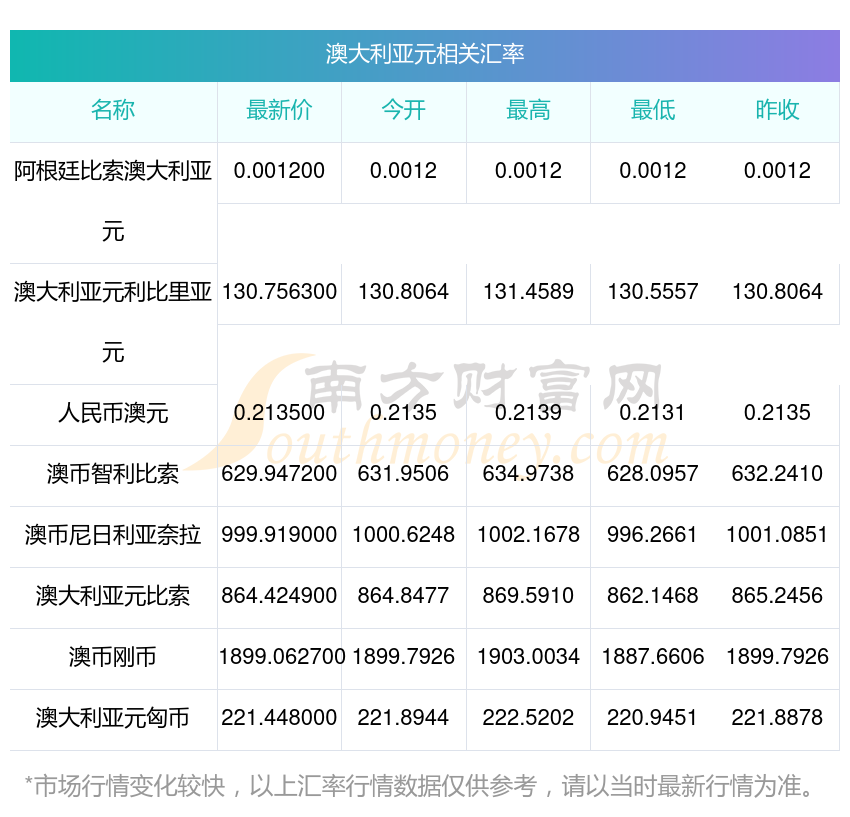850x817 pixels.
Task: Click the high value 131.4589
Action: 529,292
